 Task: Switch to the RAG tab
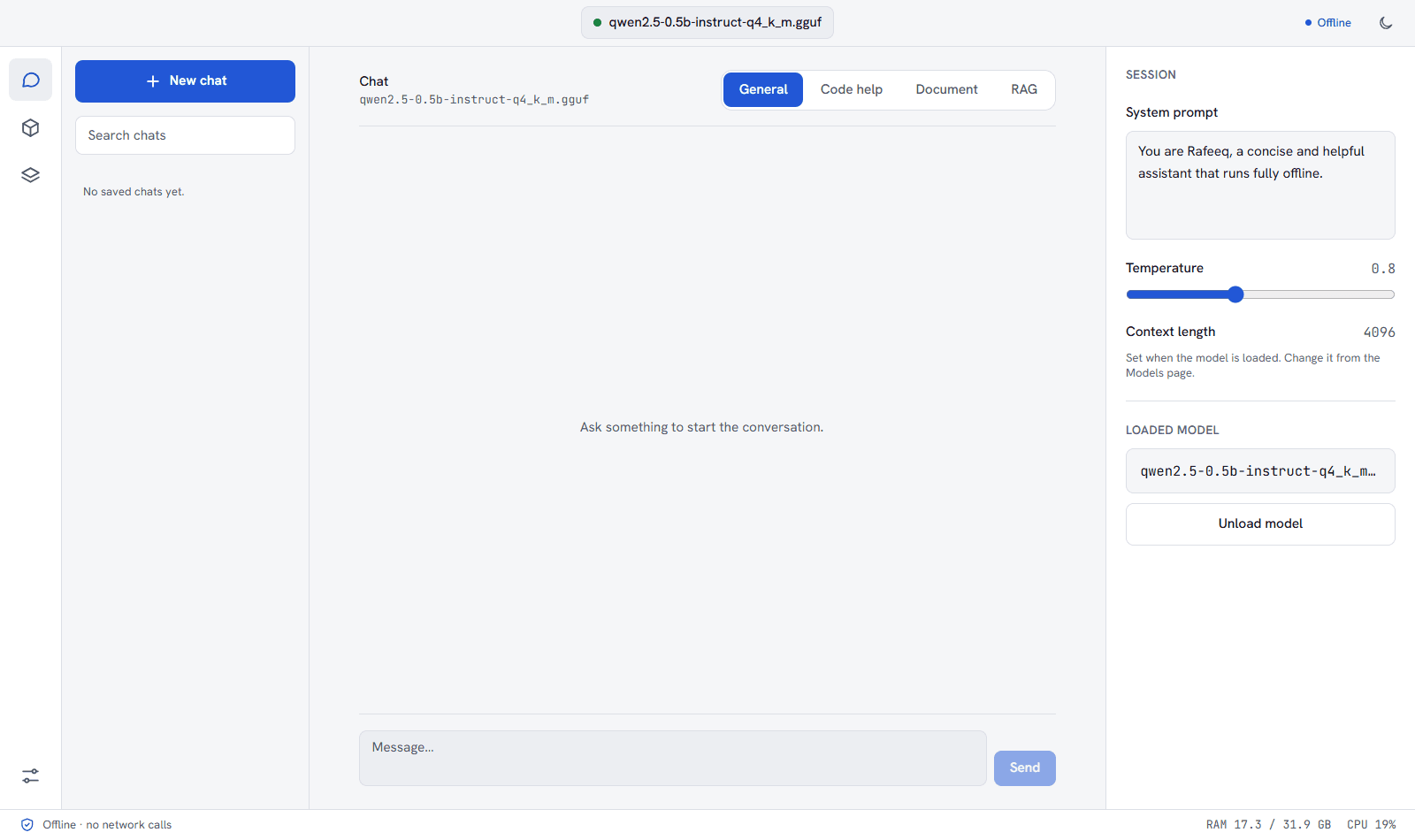(x=1024, y=89)
